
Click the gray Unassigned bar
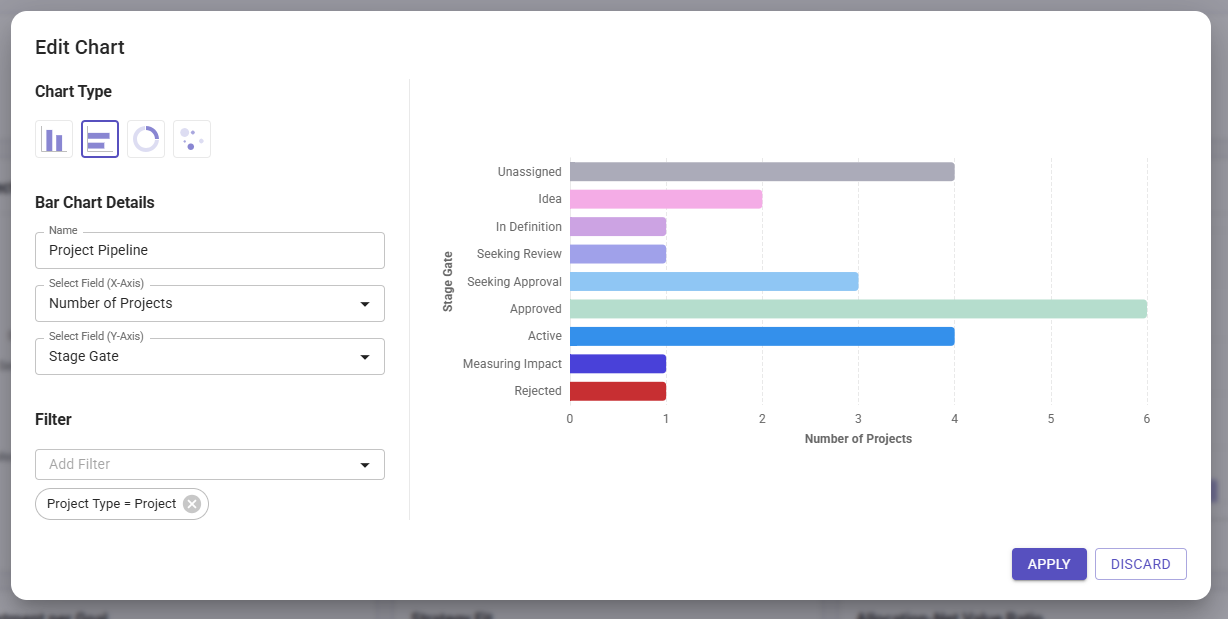762,172
